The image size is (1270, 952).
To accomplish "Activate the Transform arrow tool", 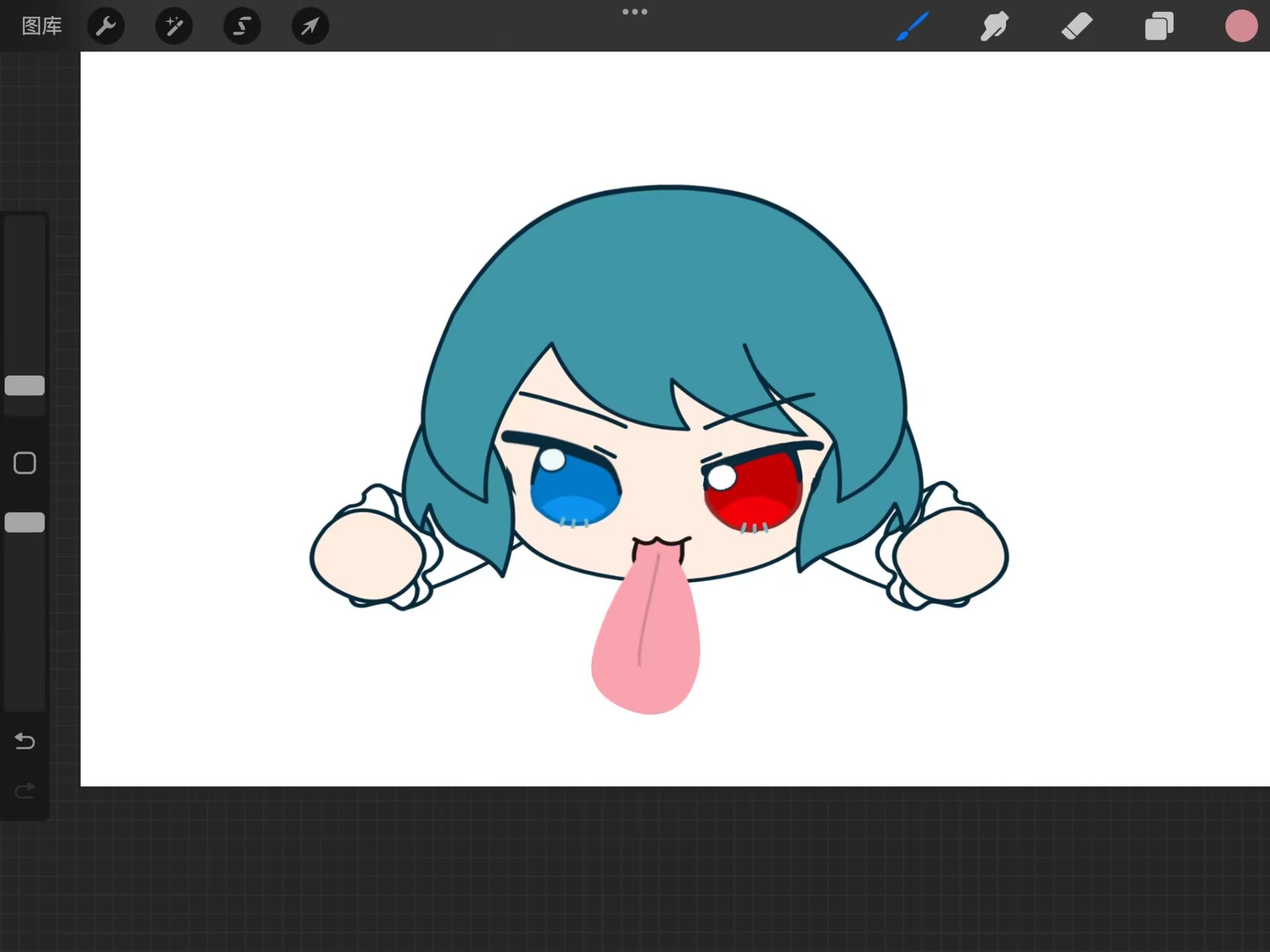I will (310, 26).
